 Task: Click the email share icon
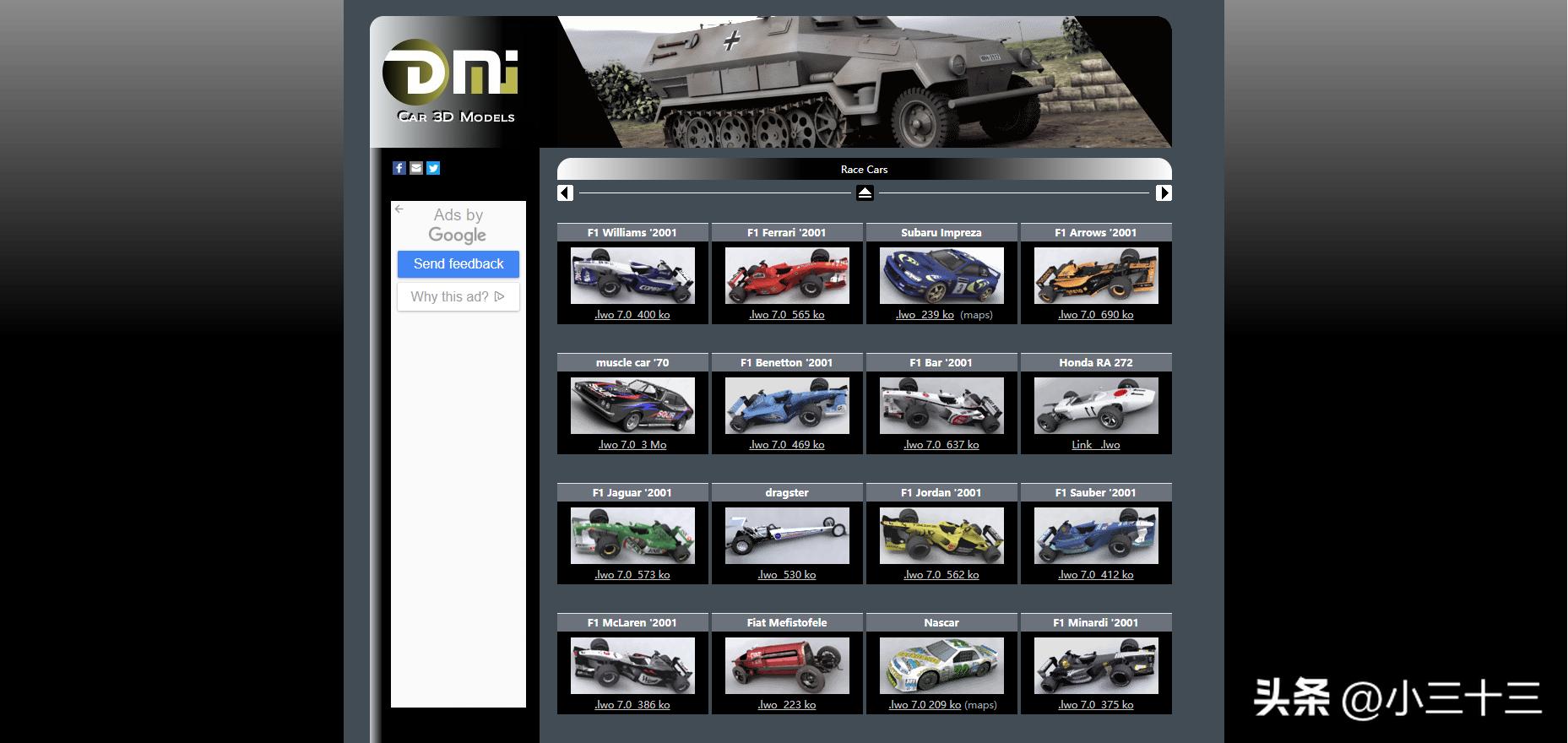tap(416, 168)
